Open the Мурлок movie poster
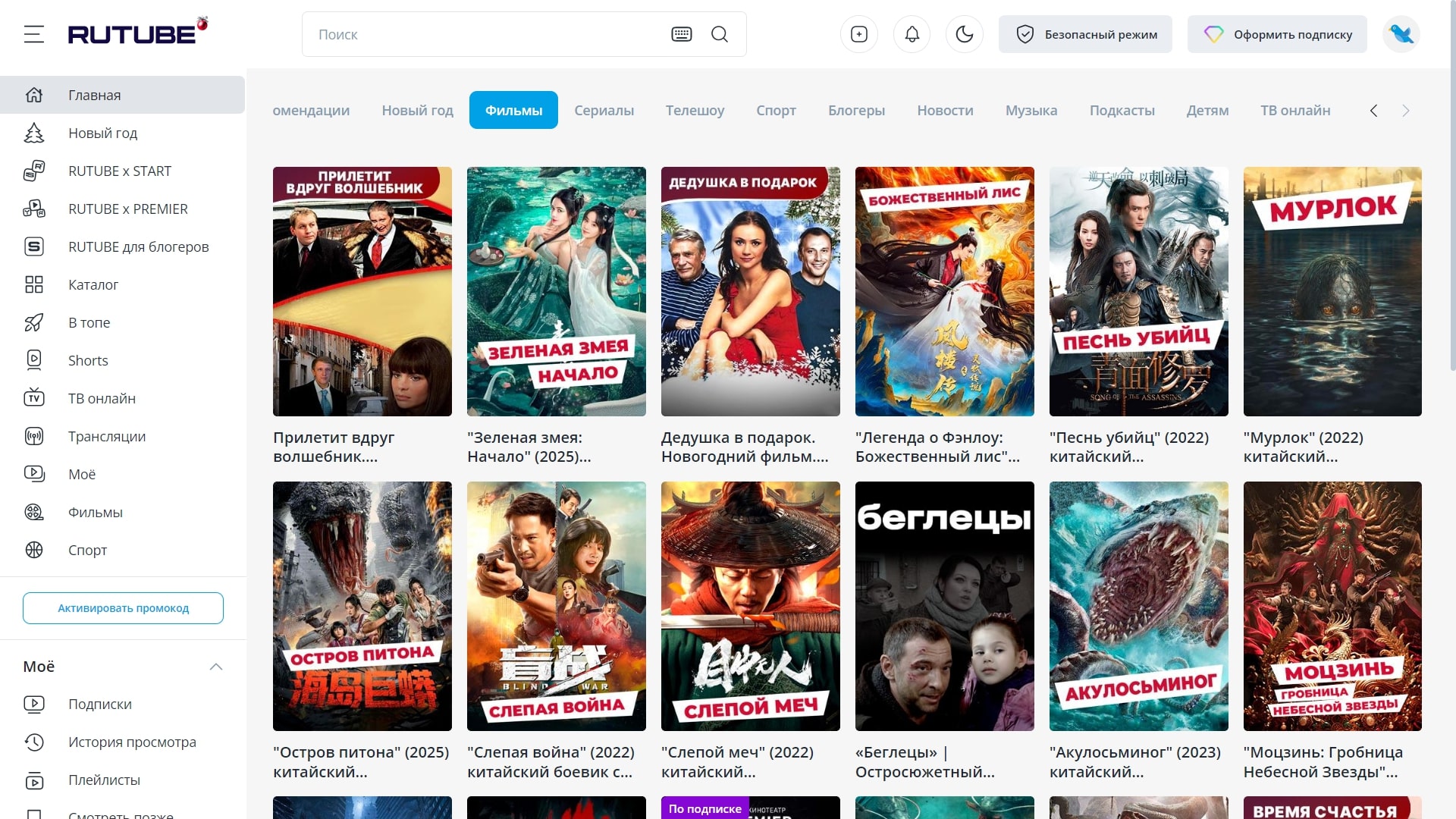The height and width of the screenshot is (819, 1456). pyautogui.click(x=1332, y=291)
